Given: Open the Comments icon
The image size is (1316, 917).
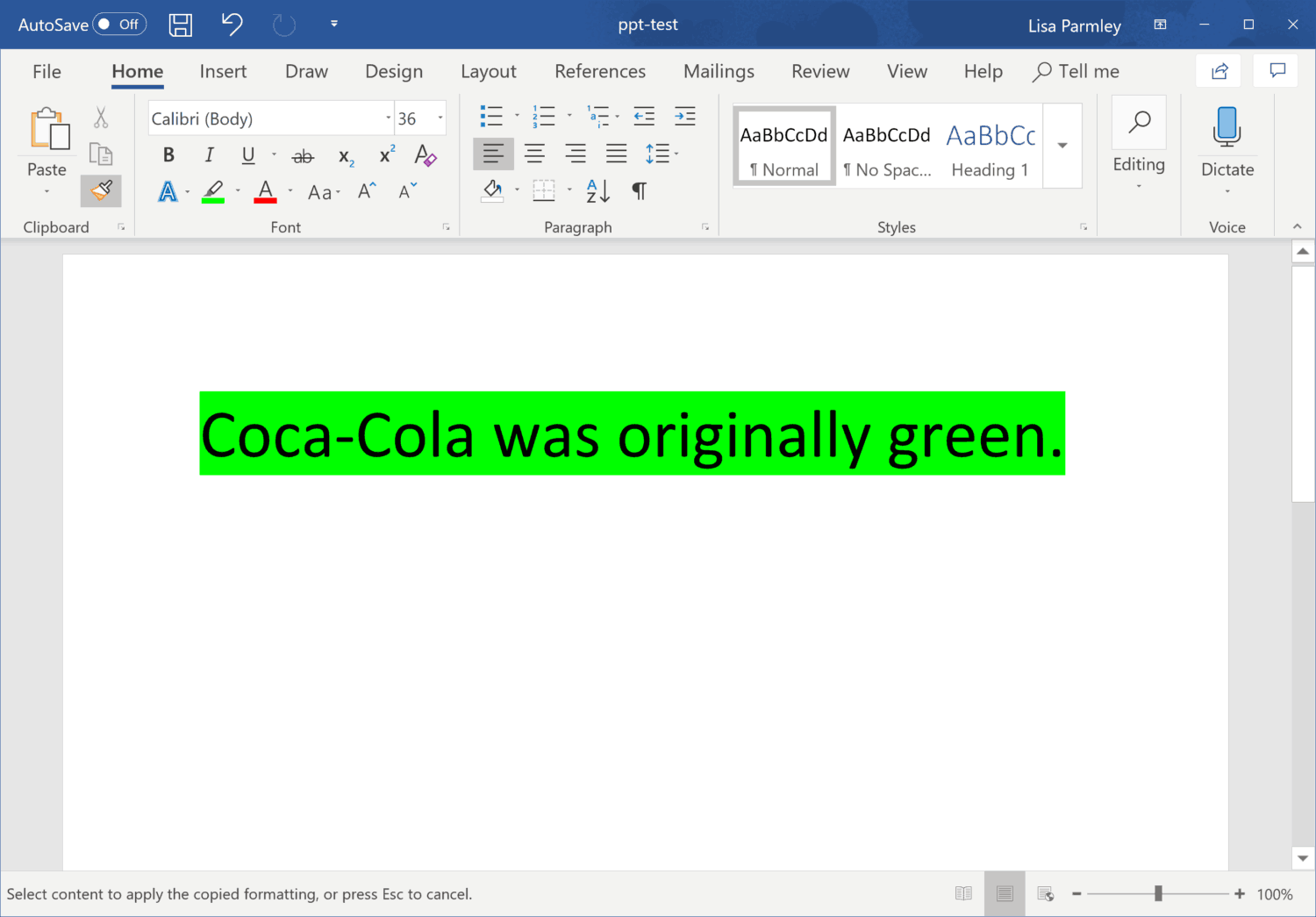Looking at the screenshot, I should 1277,71.
